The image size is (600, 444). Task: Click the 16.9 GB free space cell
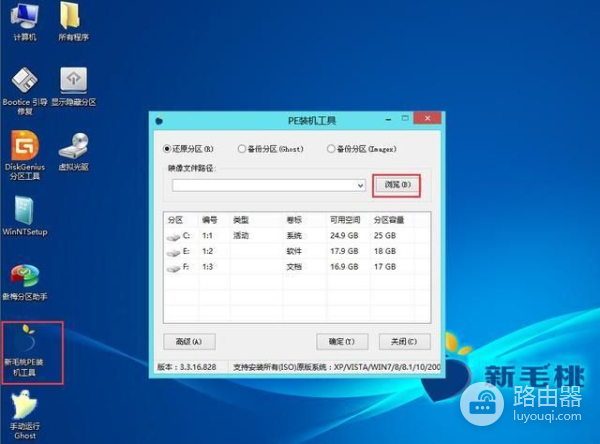tap(344, 267)
